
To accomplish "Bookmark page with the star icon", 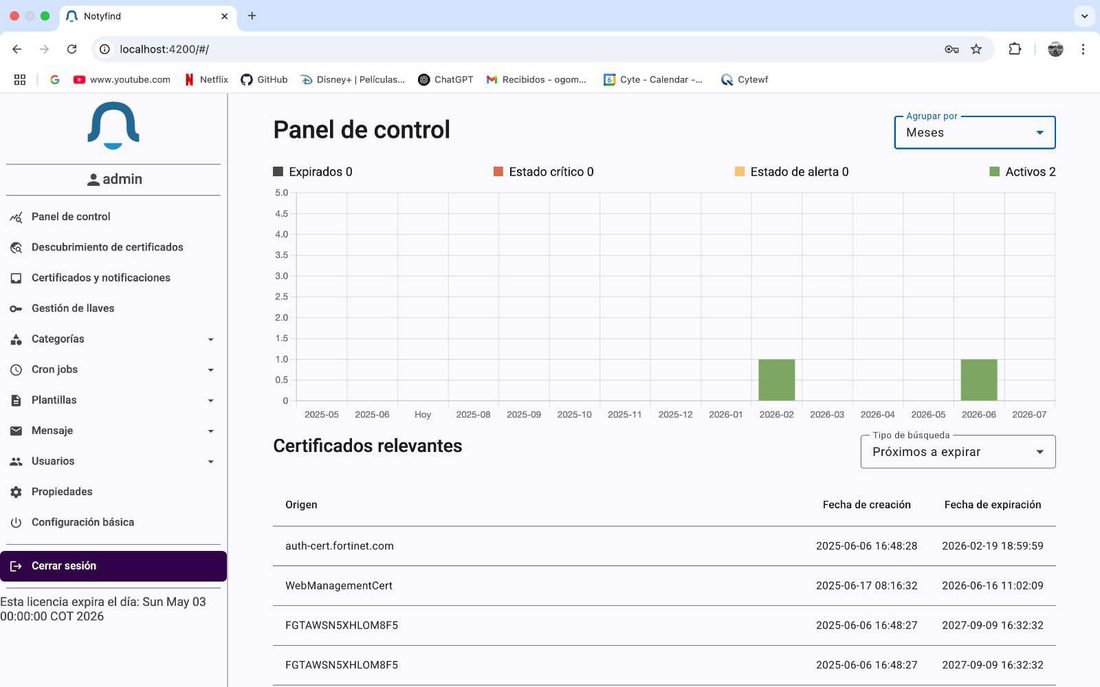I will [976, 49].
